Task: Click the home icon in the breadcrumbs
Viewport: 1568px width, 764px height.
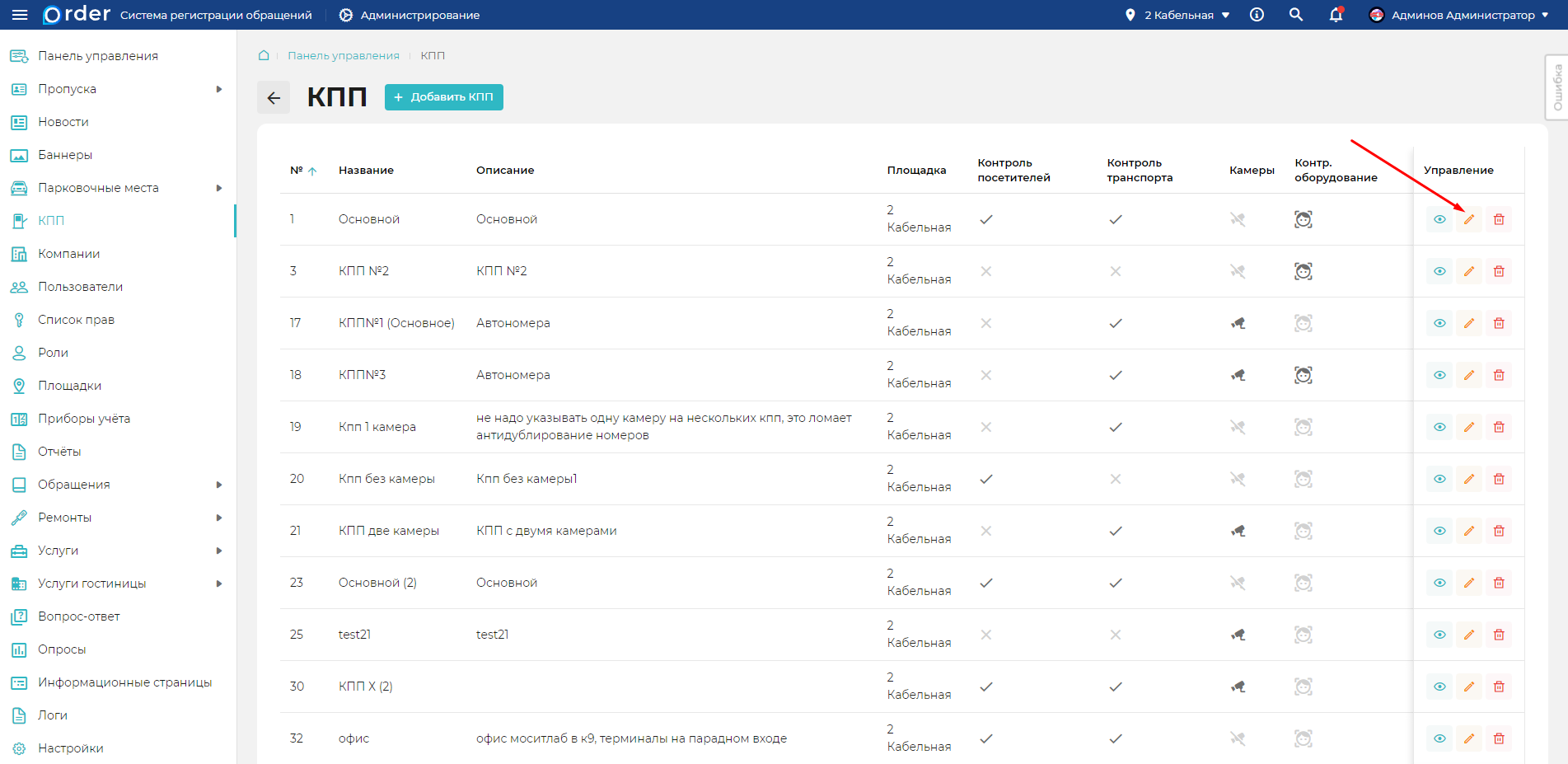Action: coord(264,55)
